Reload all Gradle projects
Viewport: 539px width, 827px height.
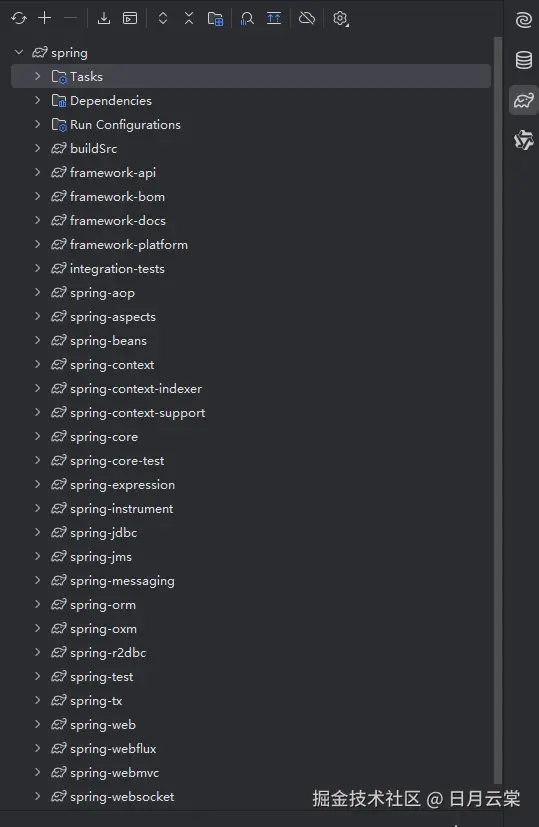point(19,18)
